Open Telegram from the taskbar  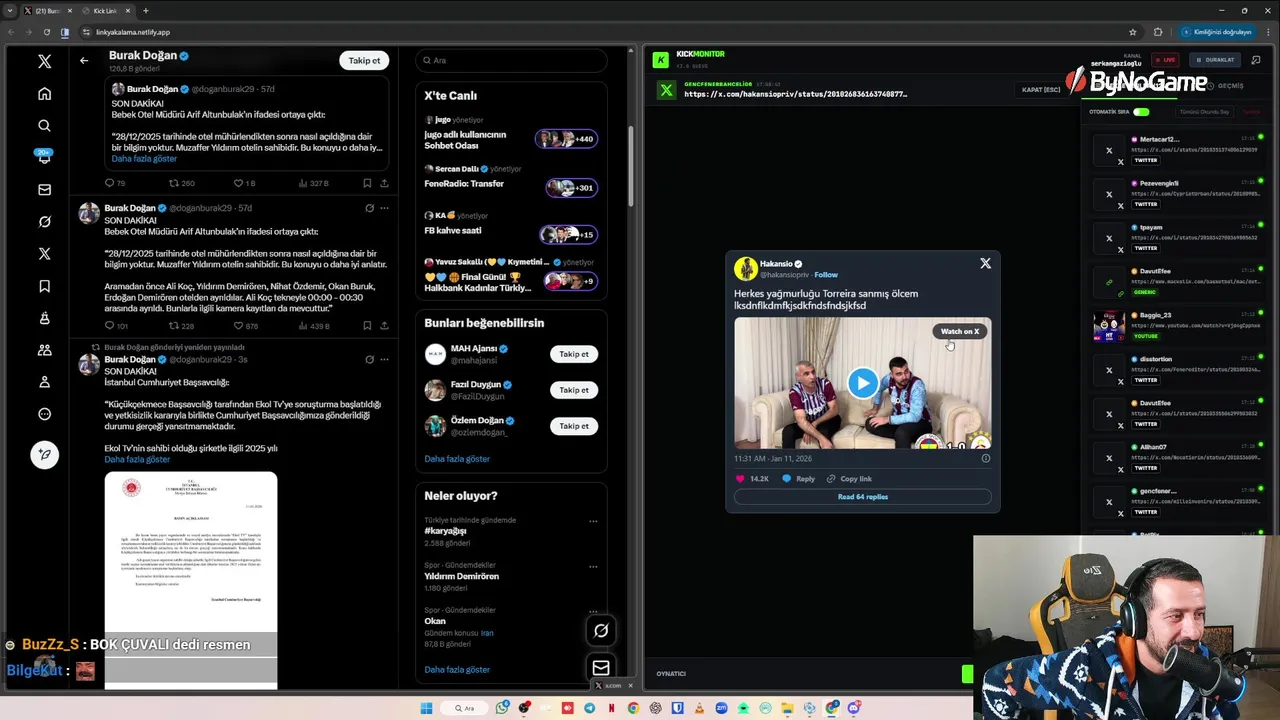tap(589, 708)
